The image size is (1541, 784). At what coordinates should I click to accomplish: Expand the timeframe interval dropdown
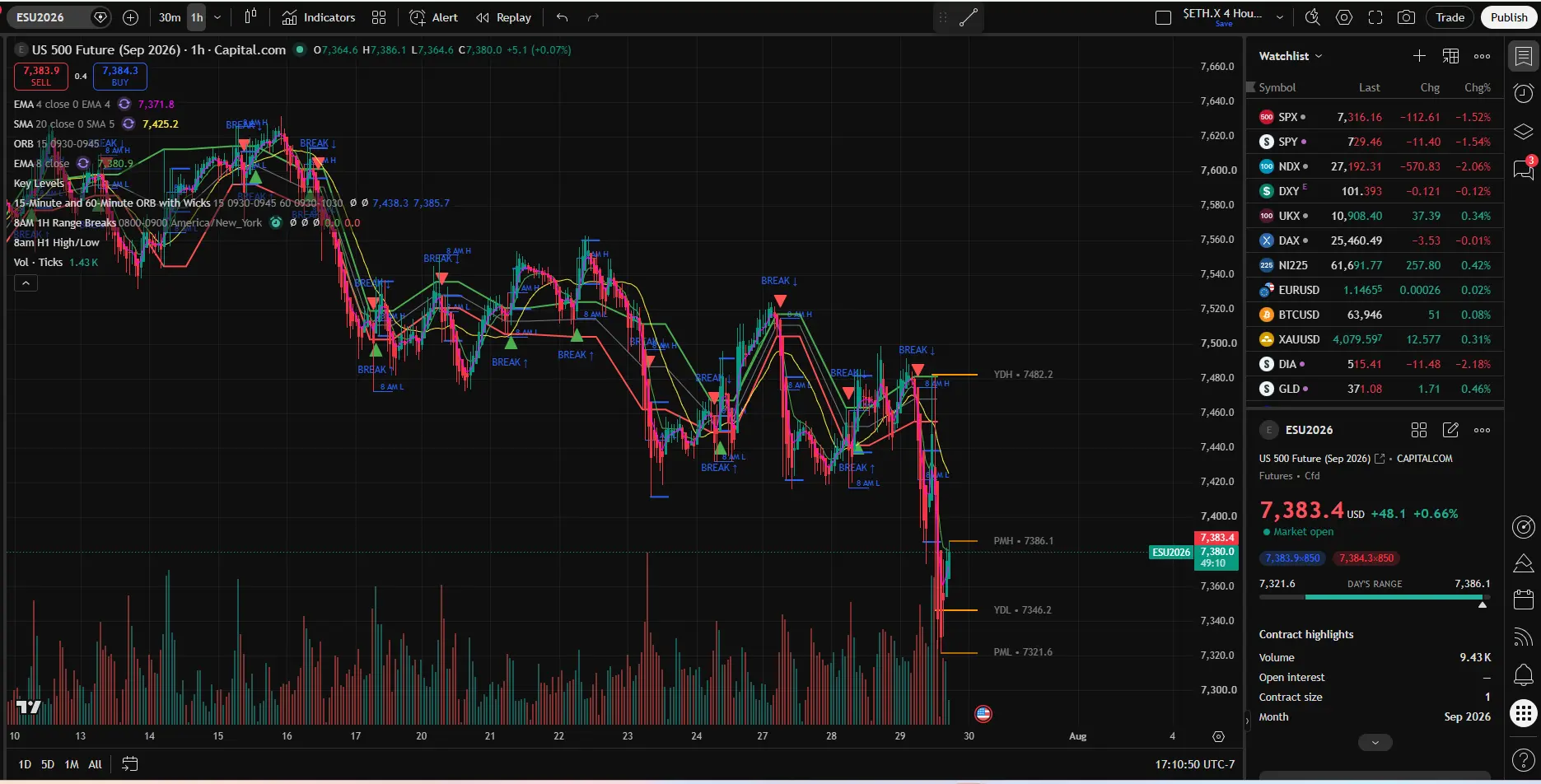[x=217, y=17]
